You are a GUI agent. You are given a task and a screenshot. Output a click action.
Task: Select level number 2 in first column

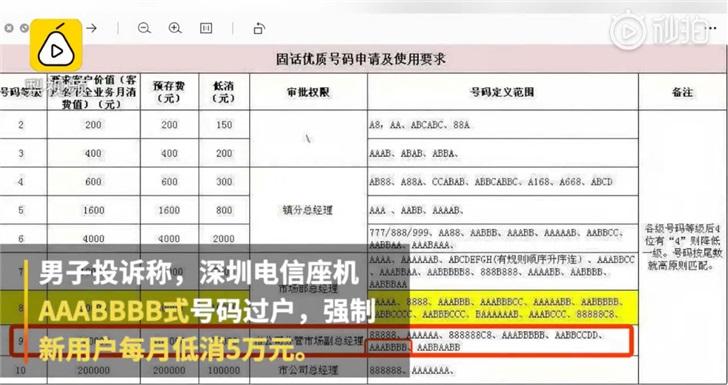pos(21,124)
